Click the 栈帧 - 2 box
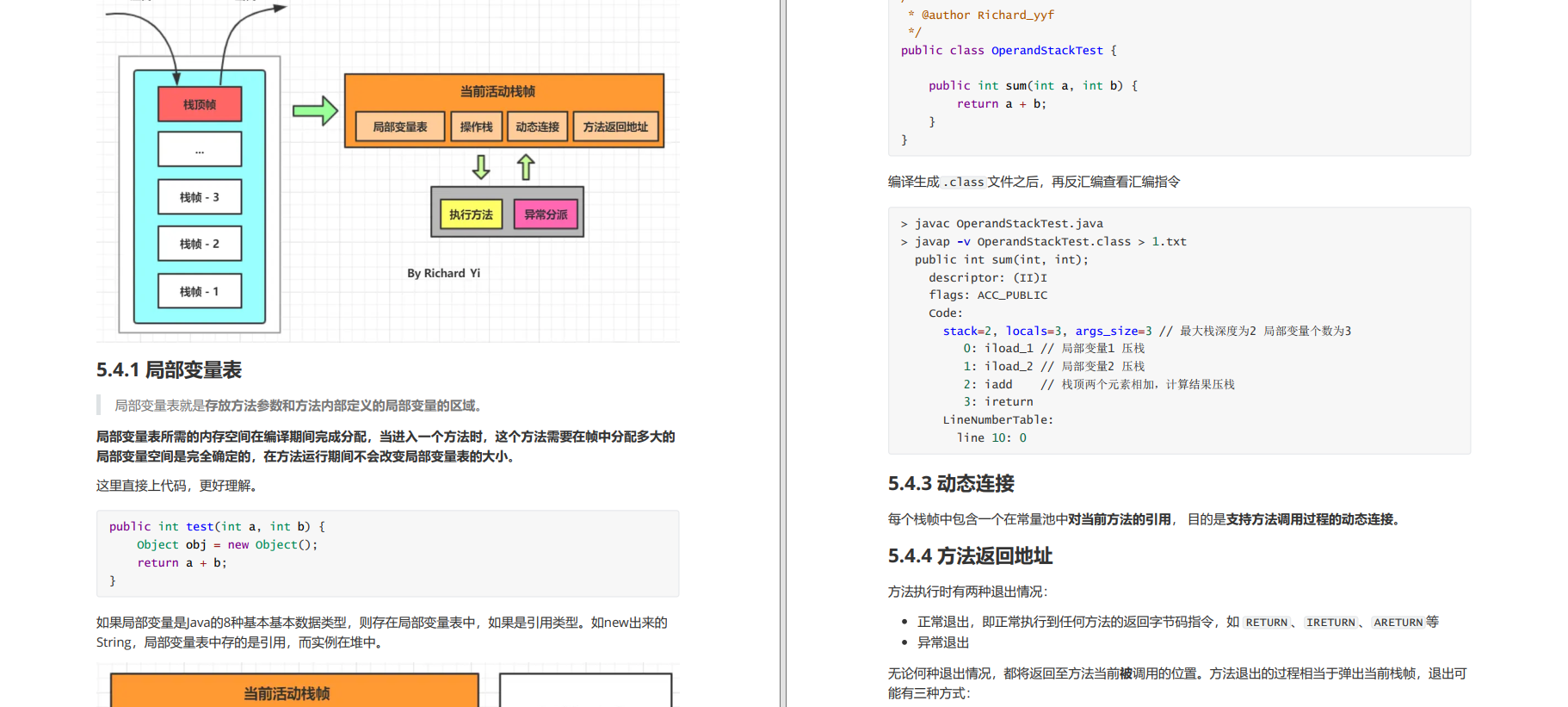Image resolution: width=1568 pixels, height=707 pixels. click(x=200, y=244)
